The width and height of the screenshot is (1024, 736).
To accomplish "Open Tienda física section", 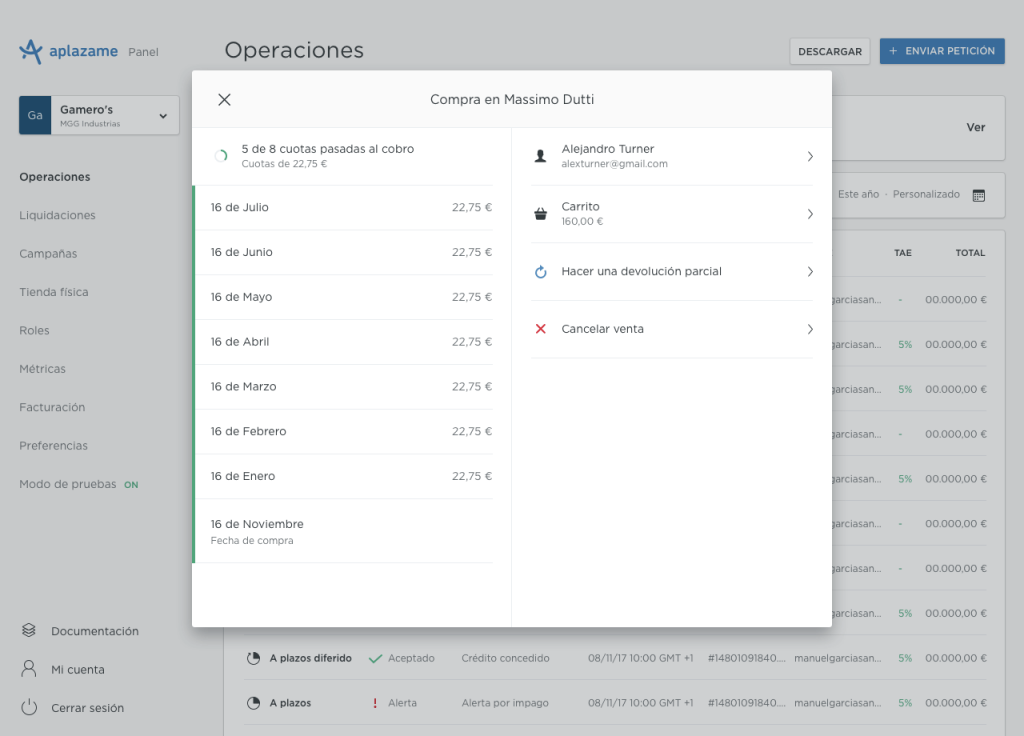I will 54,292.
